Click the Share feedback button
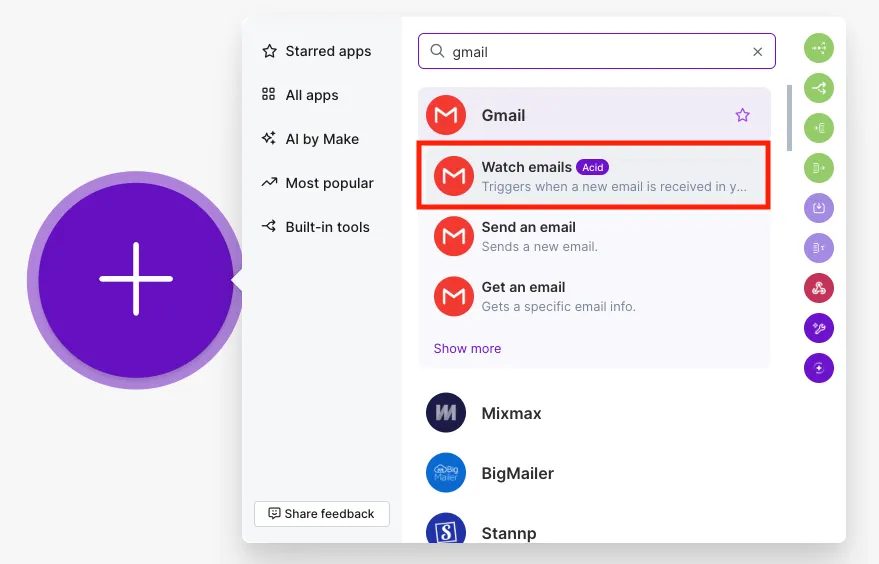Image resolution: width=879 pixels, height=564 pixels. pos(322,514)
